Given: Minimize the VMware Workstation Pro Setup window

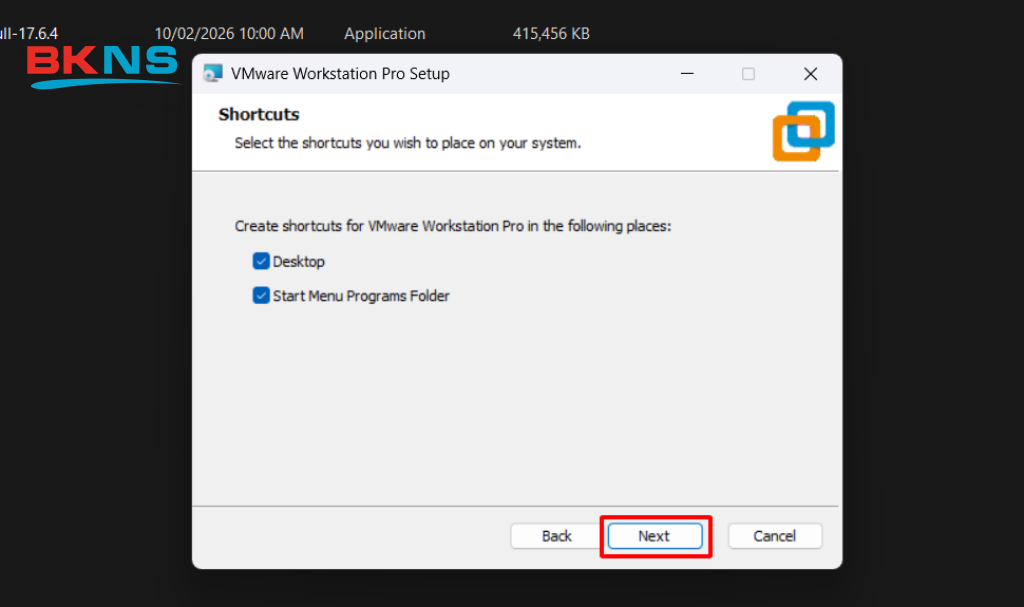Looking at the screenshot, I should point(686,74).
